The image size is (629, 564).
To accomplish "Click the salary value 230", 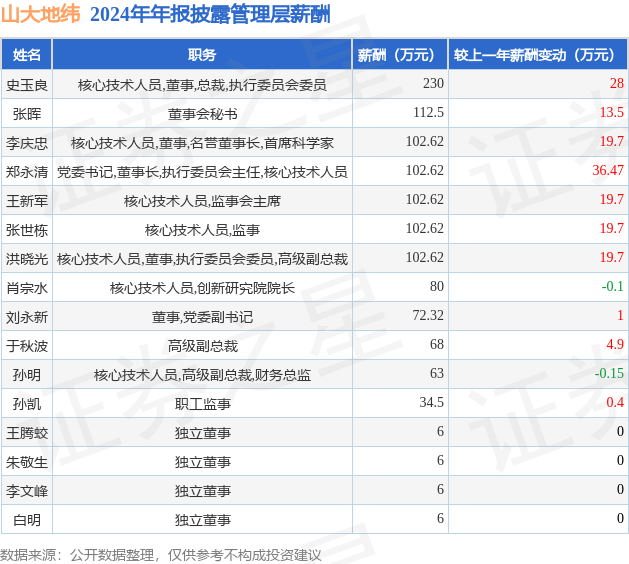I will coord(433,83).
